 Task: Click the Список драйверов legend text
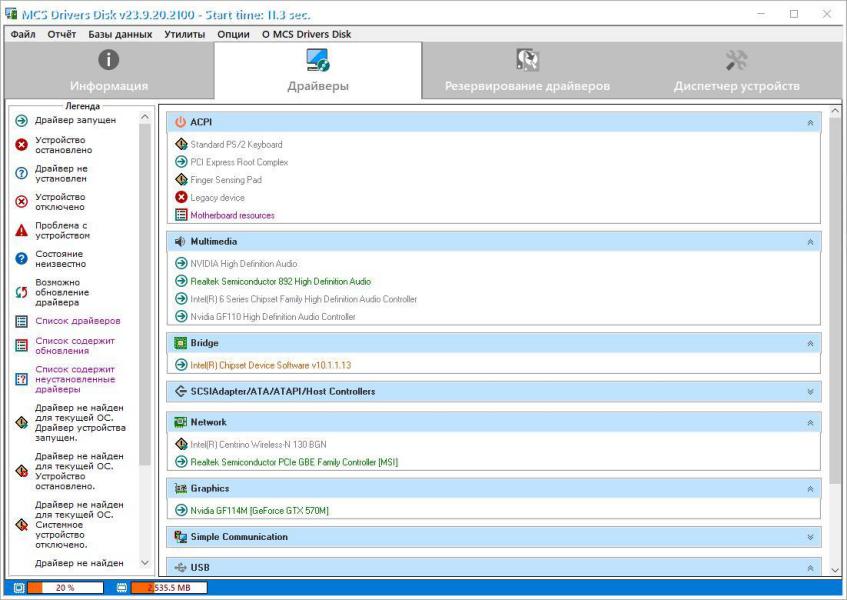[x=78, y=321]
